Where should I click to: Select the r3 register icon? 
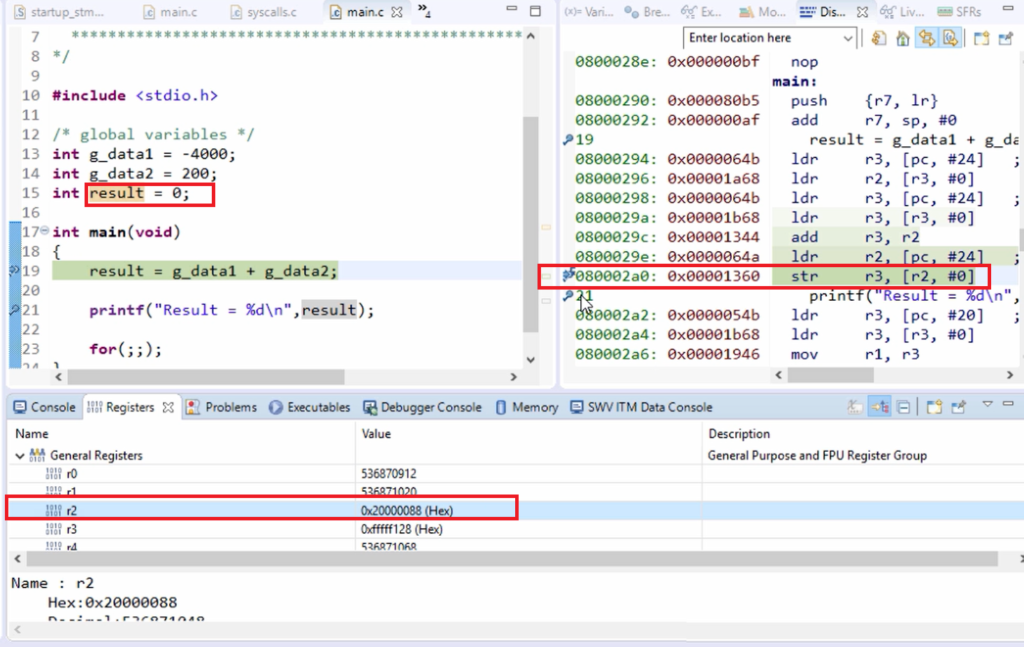tap(54, 529)
